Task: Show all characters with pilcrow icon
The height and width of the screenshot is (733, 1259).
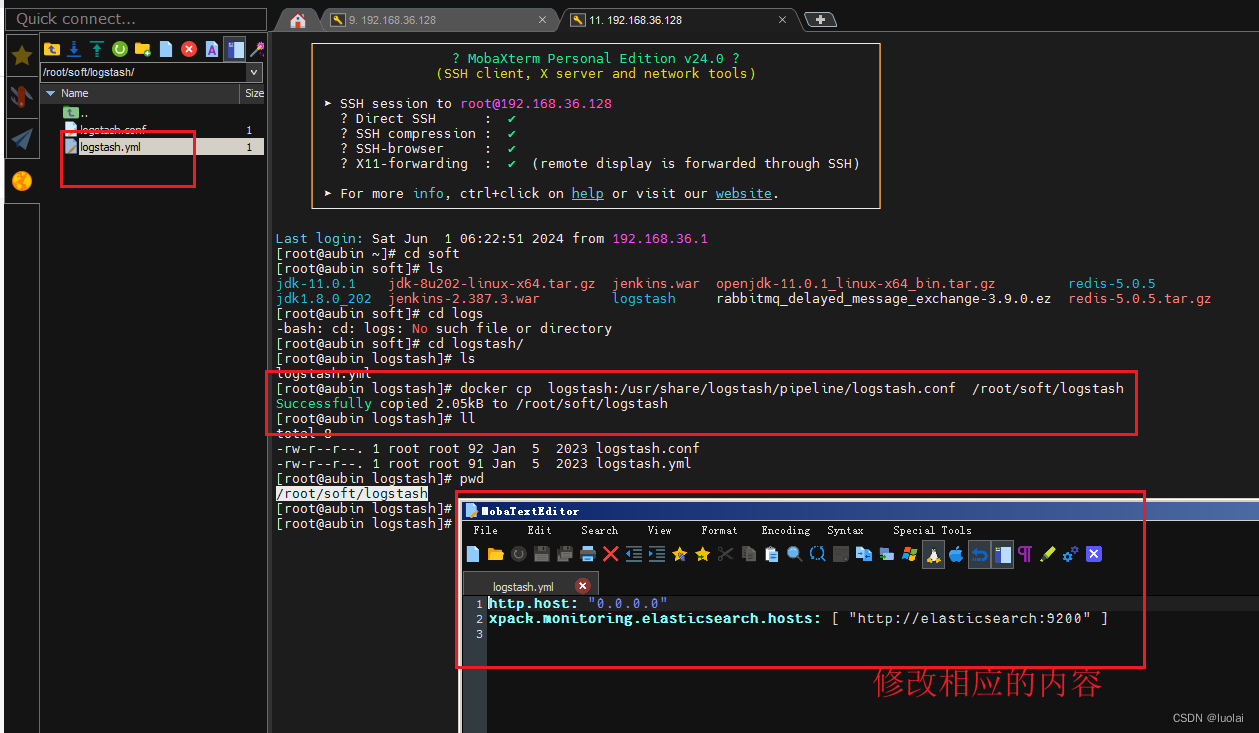Action: [1024, 554]
